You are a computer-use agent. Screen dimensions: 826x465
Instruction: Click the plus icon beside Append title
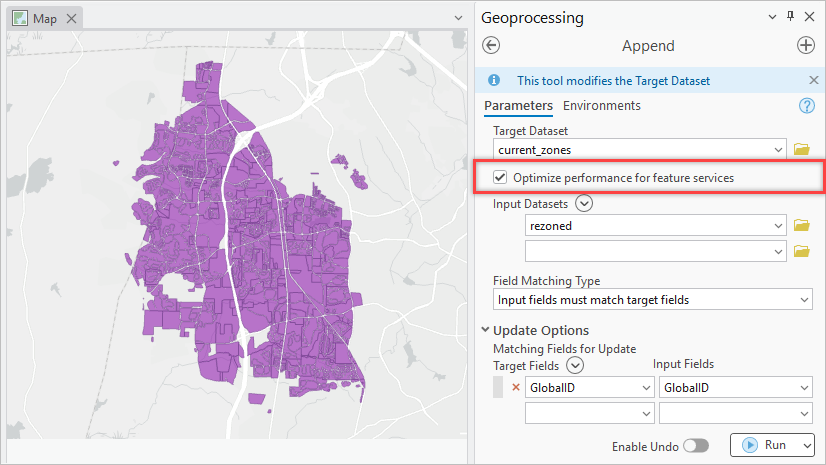[x=805, y=45]
